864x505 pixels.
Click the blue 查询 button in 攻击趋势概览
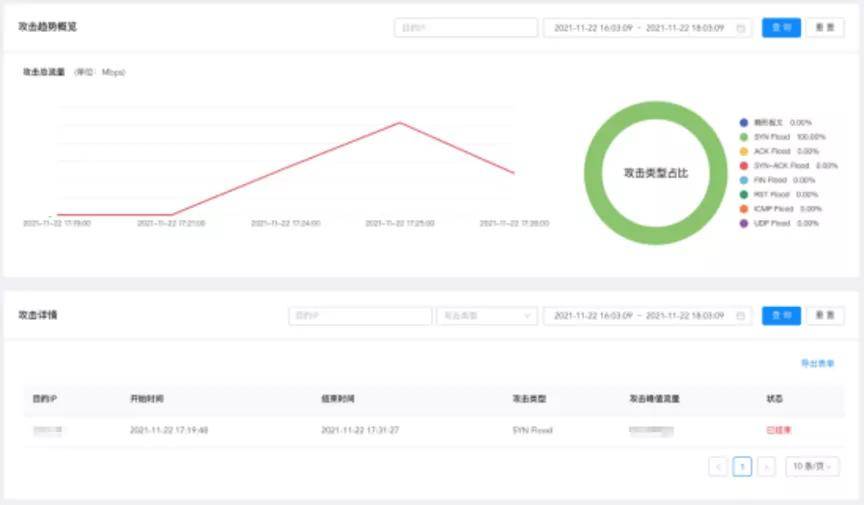coord(781,28)
